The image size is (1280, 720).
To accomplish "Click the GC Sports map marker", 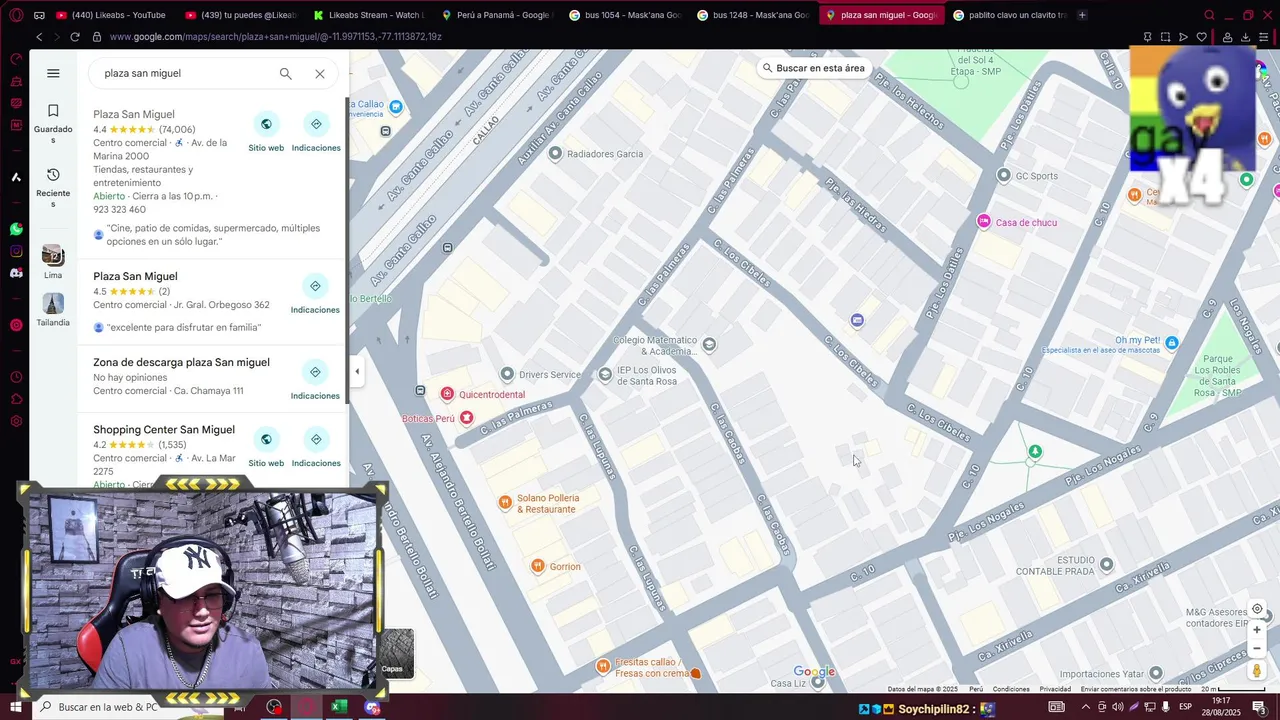I will click(1004, 175).
